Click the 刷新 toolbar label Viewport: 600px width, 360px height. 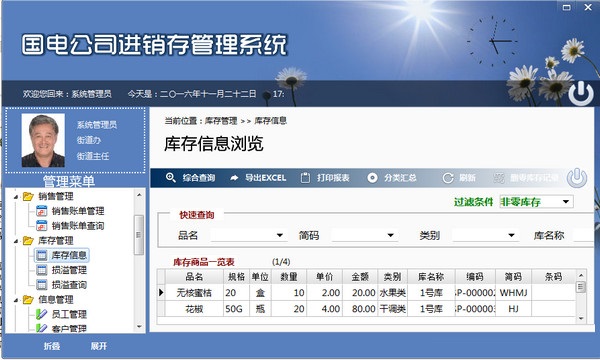point(467,178)
